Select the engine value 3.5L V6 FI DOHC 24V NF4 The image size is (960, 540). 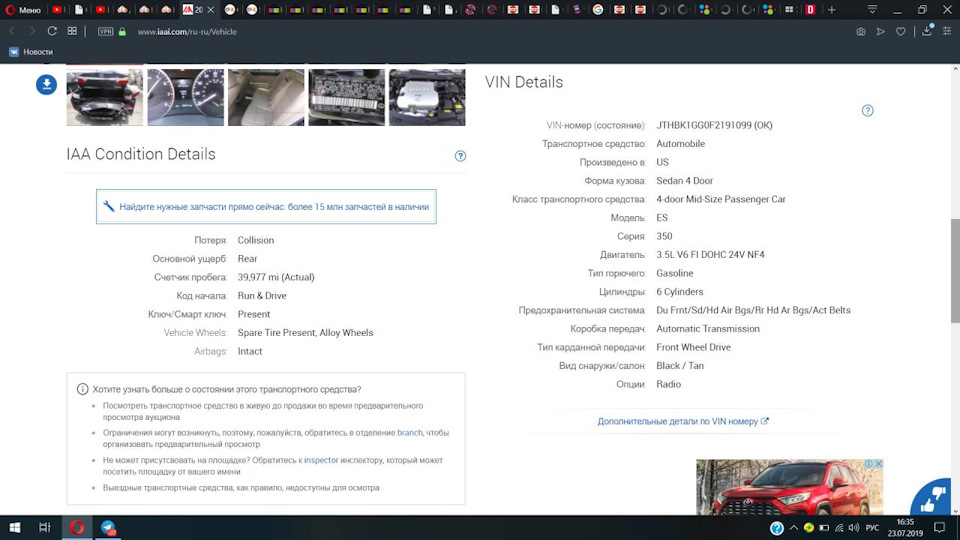coord(710,255)
